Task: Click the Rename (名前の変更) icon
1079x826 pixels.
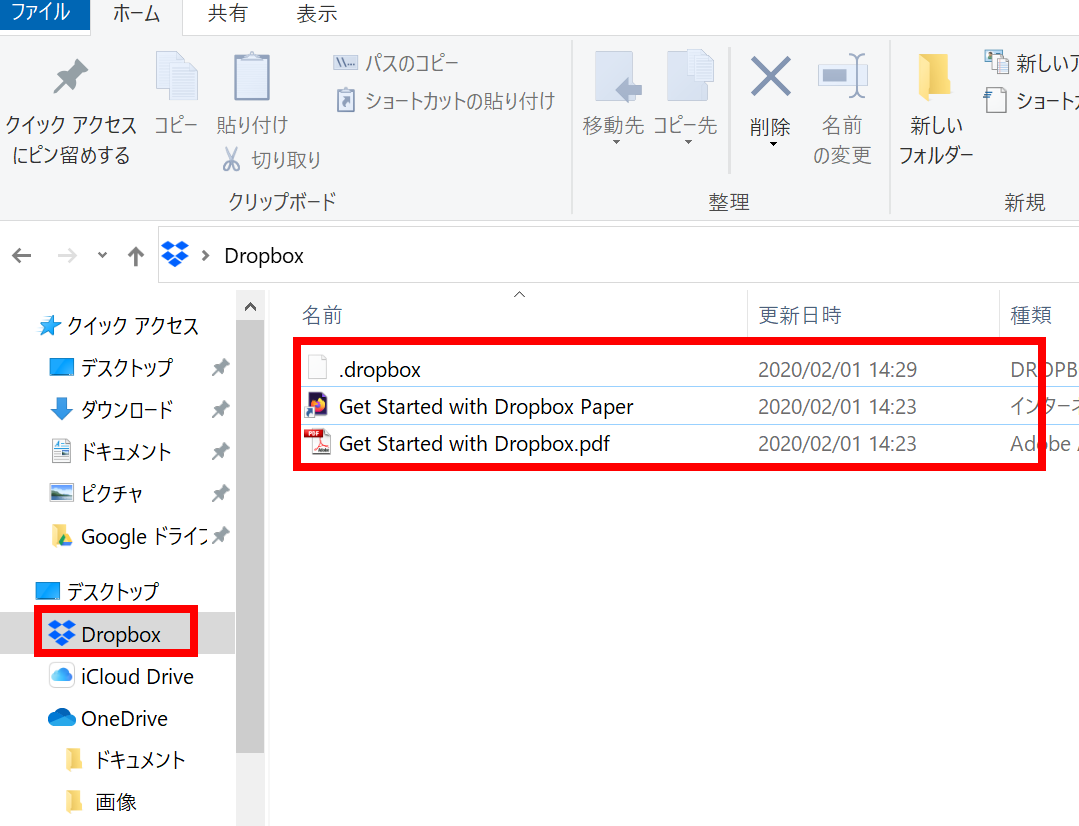Action: click(843, 76)
